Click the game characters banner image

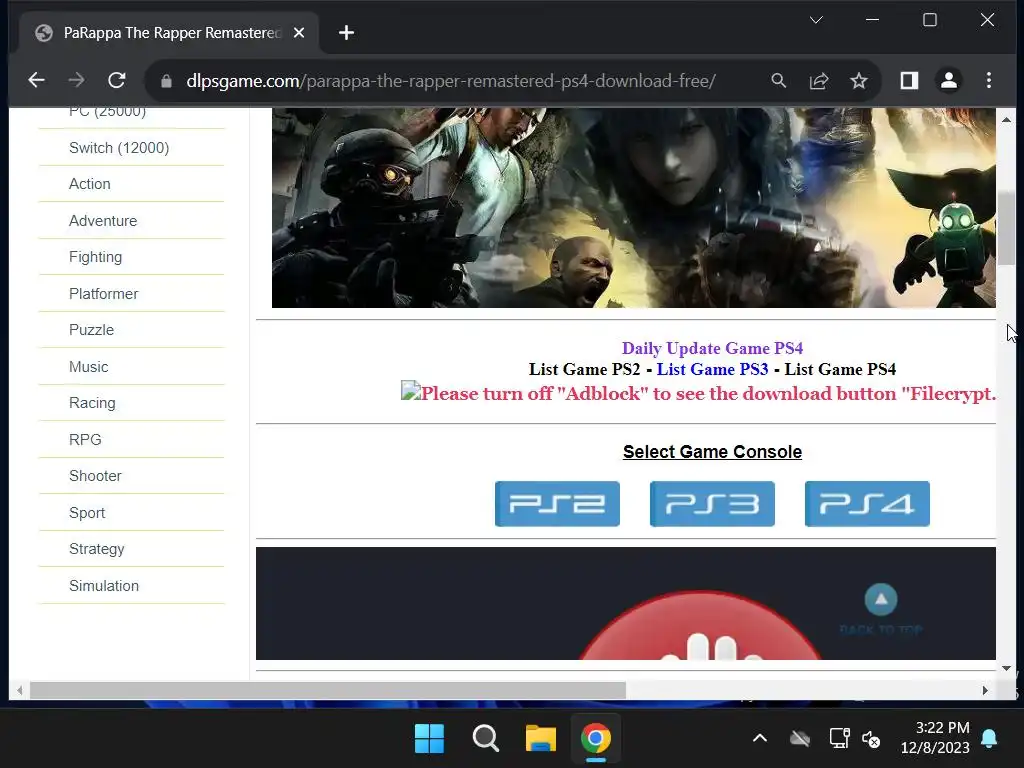pyautogui.click(x=633, y=208)
